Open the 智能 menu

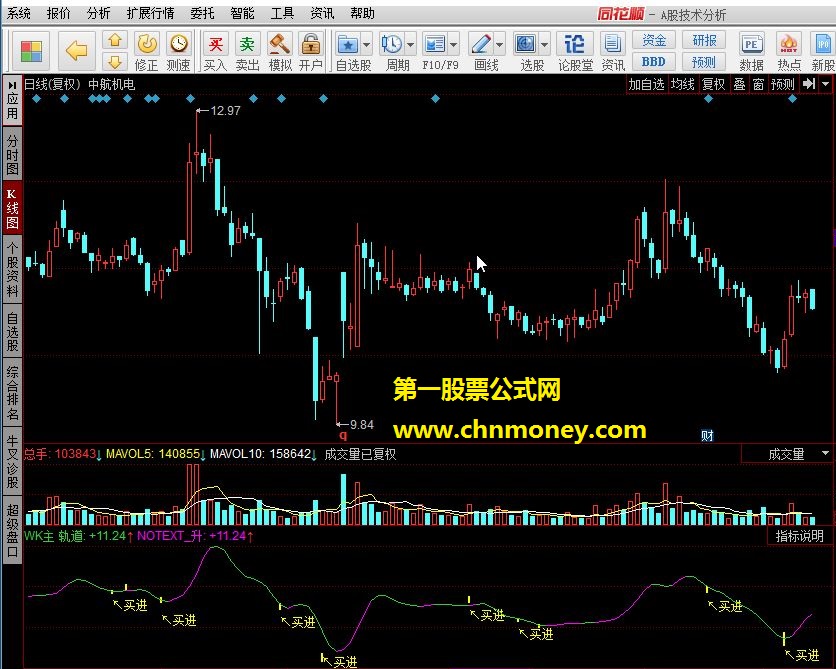[x=242, y=13]
